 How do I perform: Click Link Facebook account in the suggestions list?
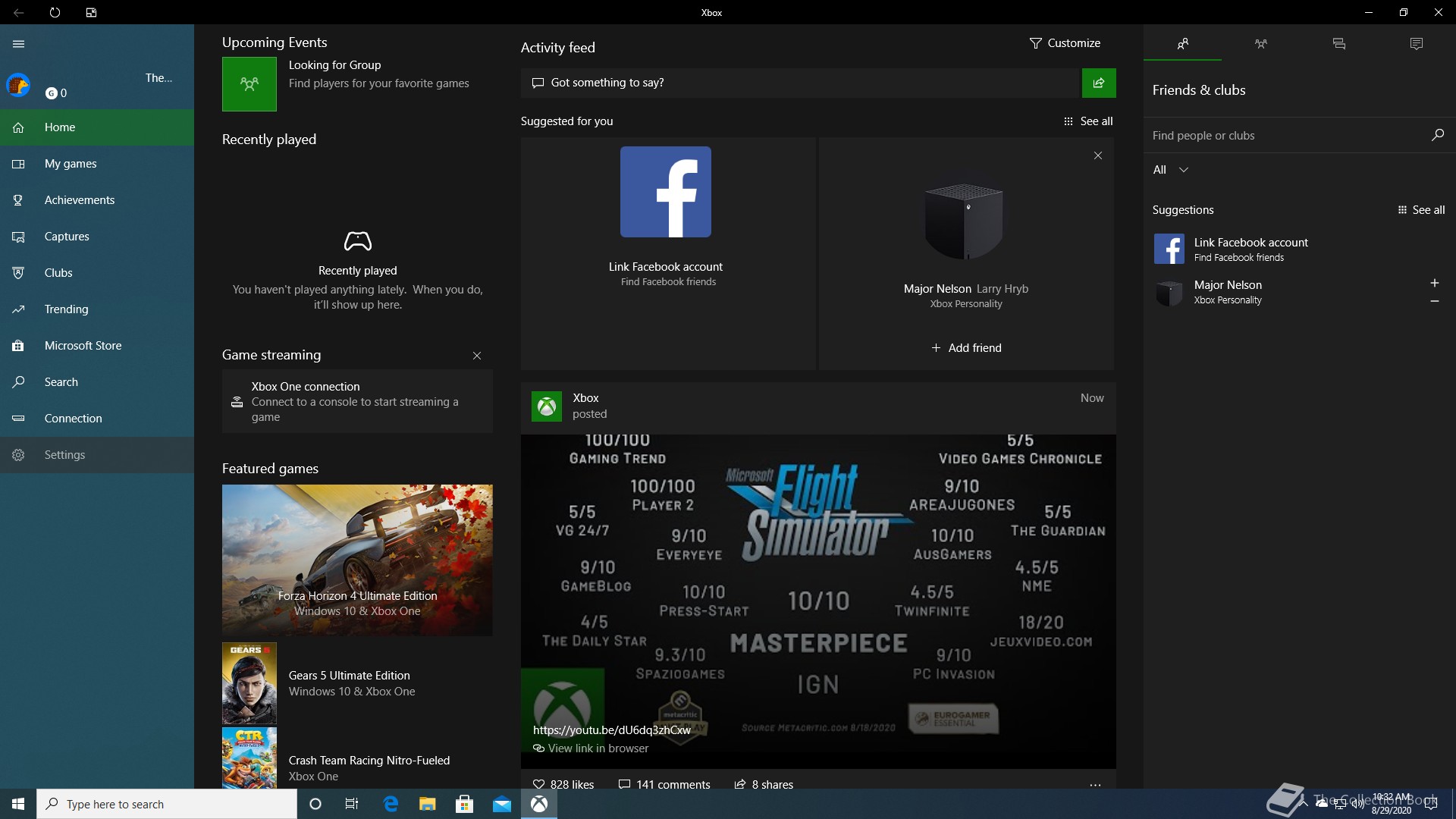(x=1299, y=249)
